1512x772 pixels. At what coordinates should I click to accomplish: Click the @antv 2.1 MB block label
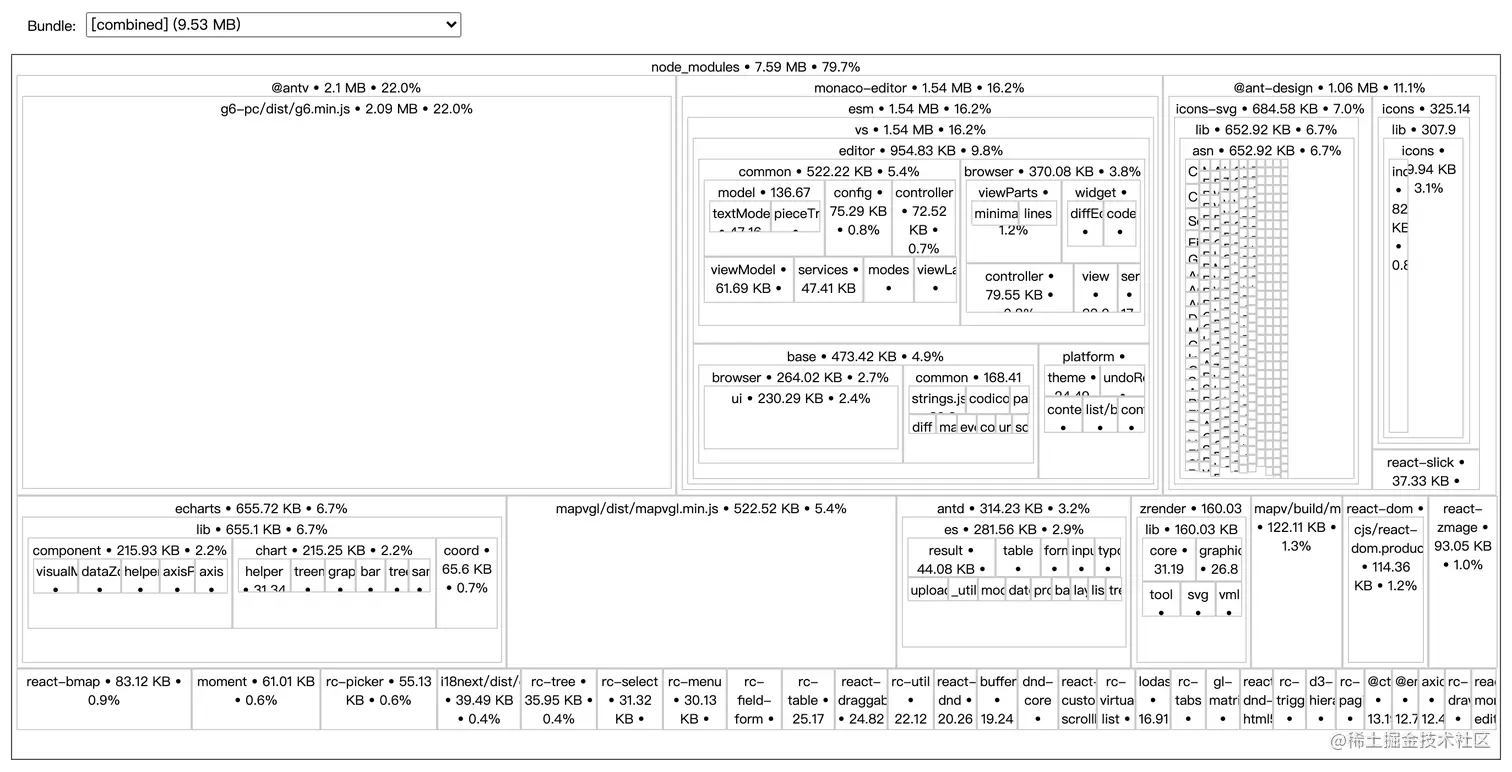click(346, 88)
